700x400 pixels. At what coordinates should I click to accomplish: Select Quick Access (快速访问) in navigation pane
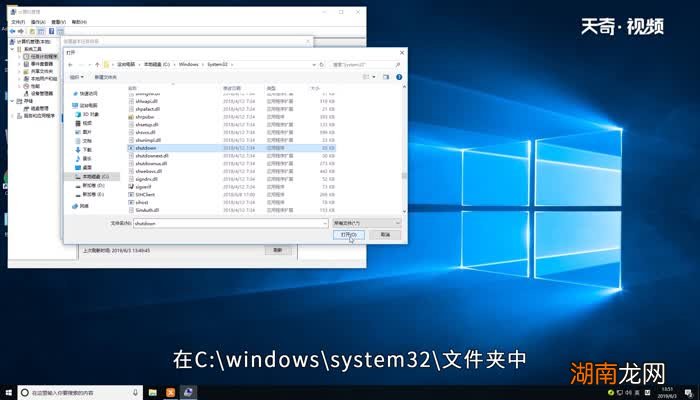85,94
